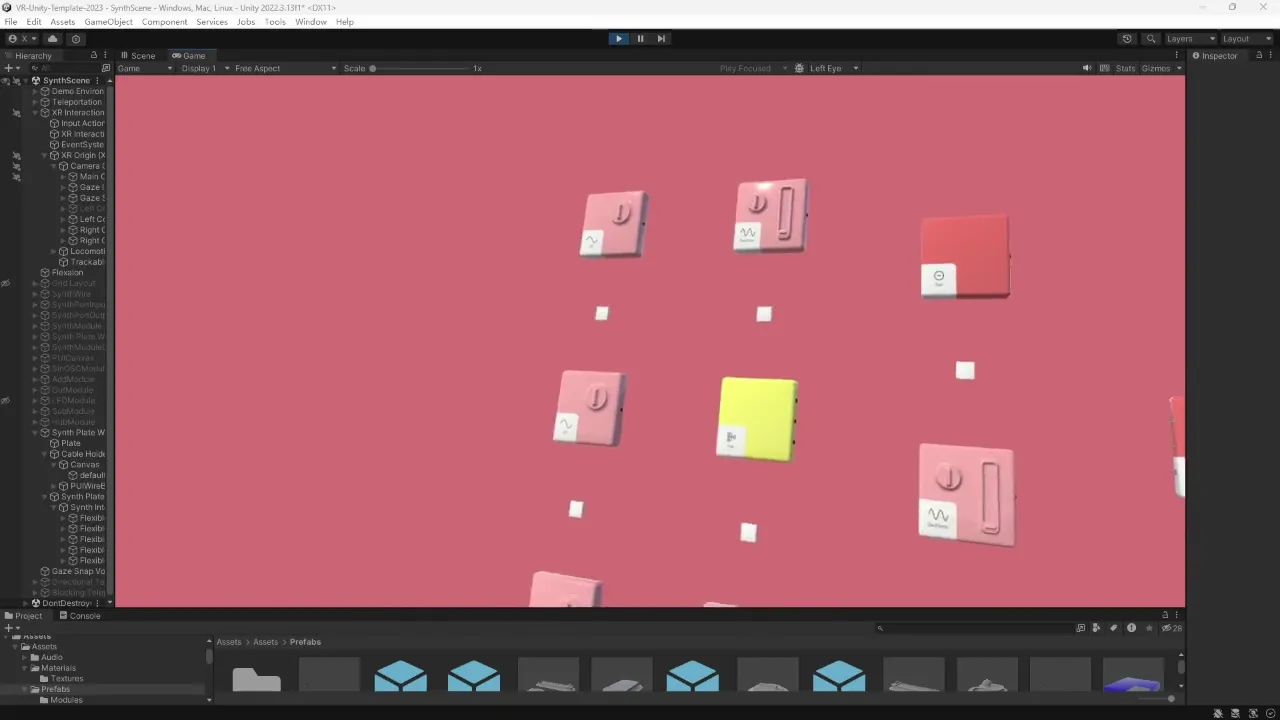Toggle Mute Audio speaker icon
Viewport: 1280px width, 720px height.
point(1087,68)
